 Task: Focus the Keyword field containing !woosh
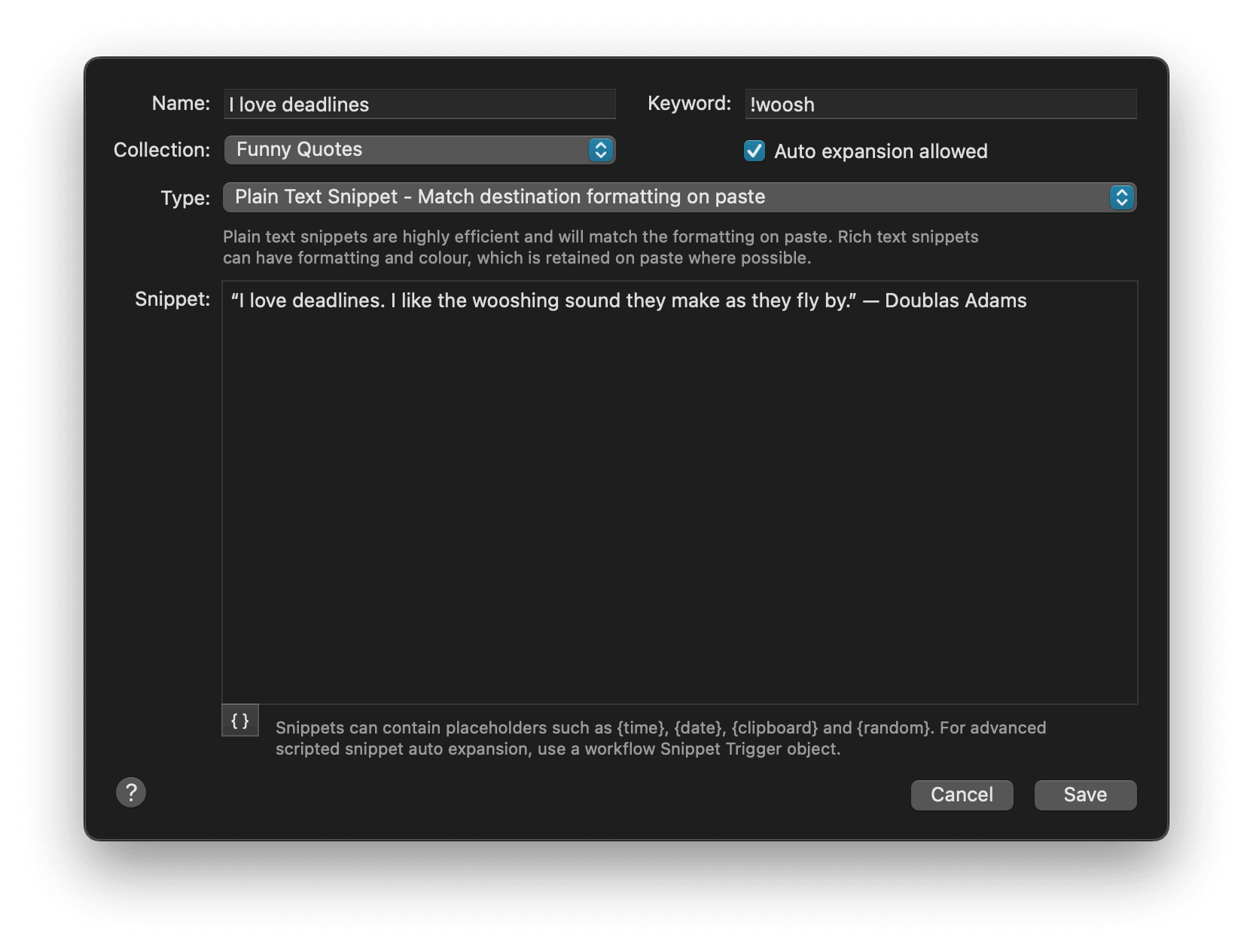941,105
